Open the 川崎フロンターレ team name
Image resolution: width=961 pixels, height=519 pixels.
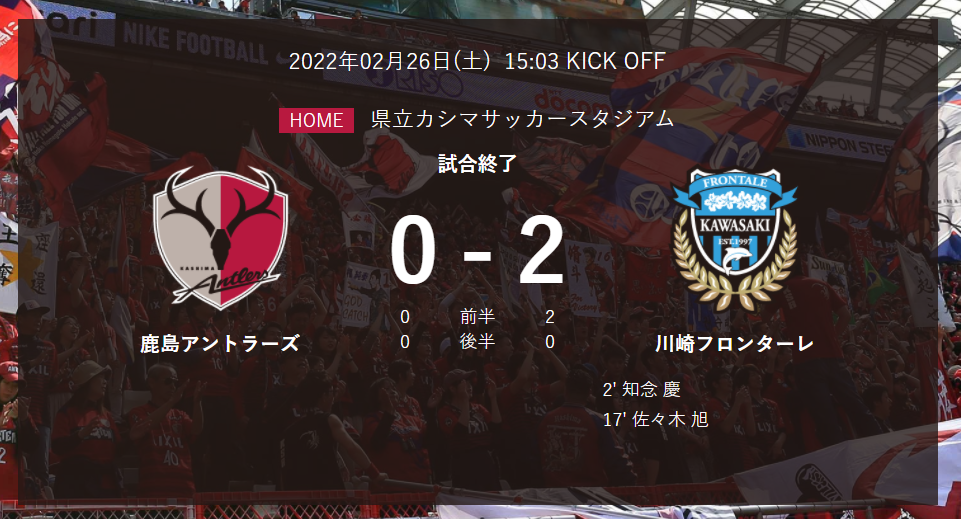734,344
